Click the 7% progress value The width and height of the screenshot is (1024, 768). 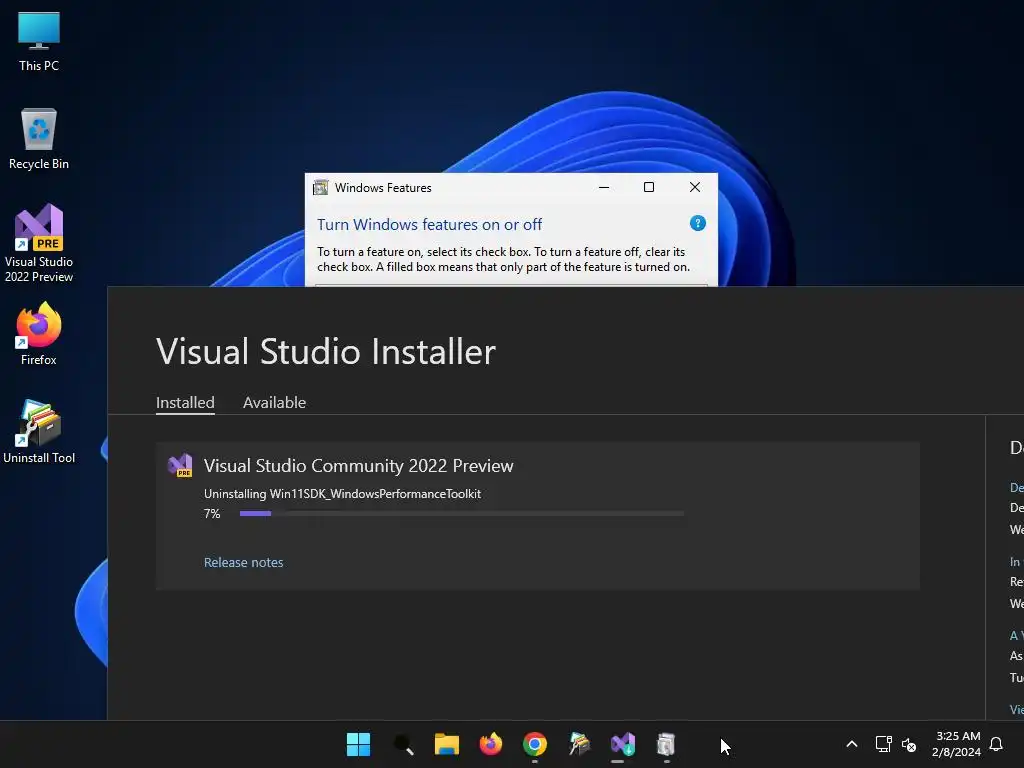212,514
